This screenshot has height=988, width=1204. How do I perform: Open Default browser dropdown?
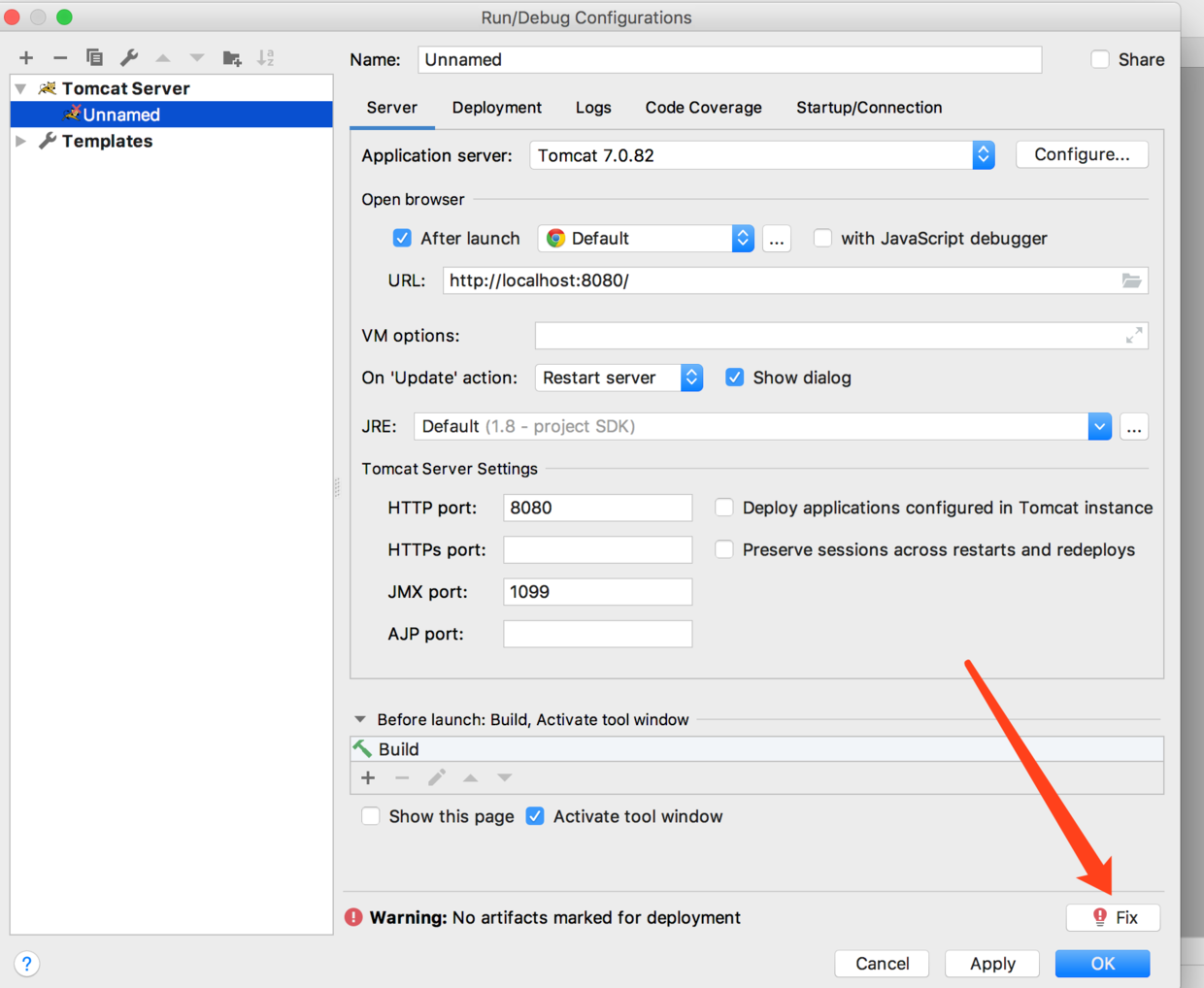click(x=647, y=238)
